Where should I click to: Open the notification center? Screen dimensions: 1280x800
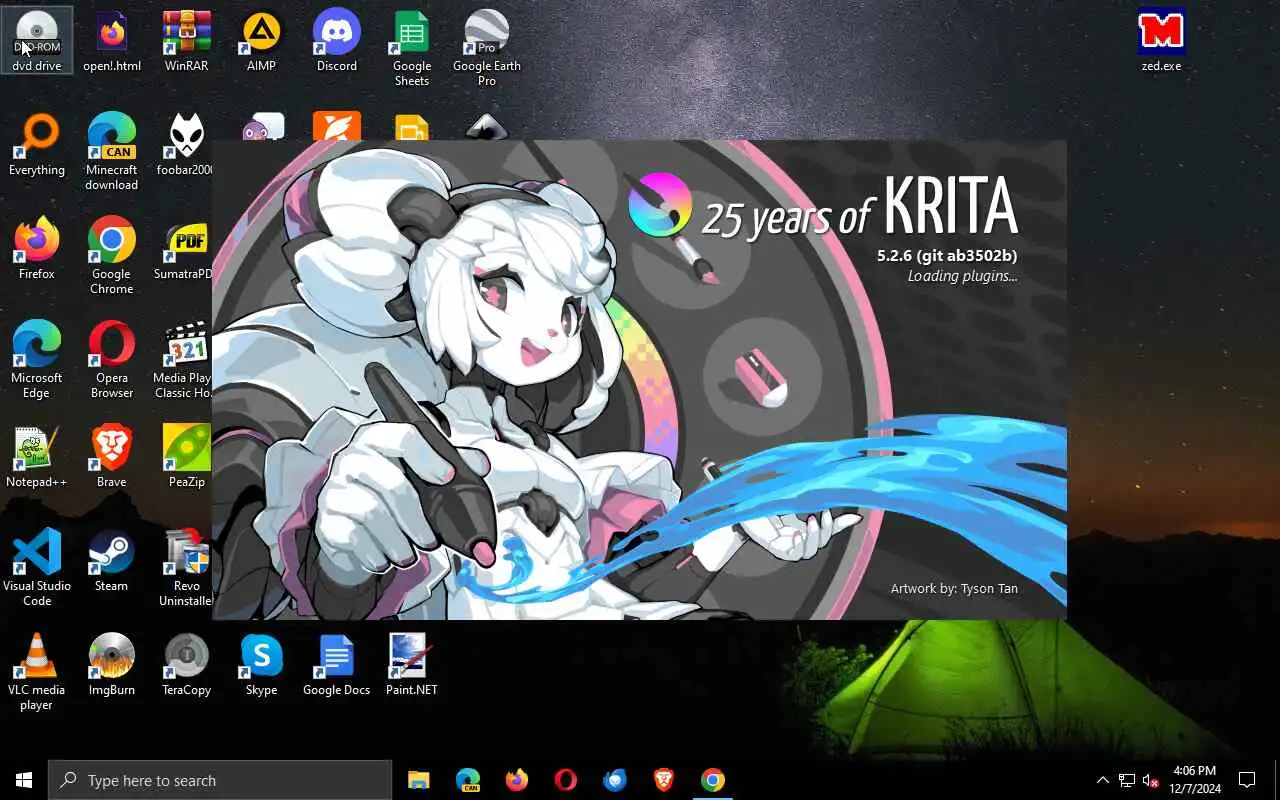tap(1247, 780)
